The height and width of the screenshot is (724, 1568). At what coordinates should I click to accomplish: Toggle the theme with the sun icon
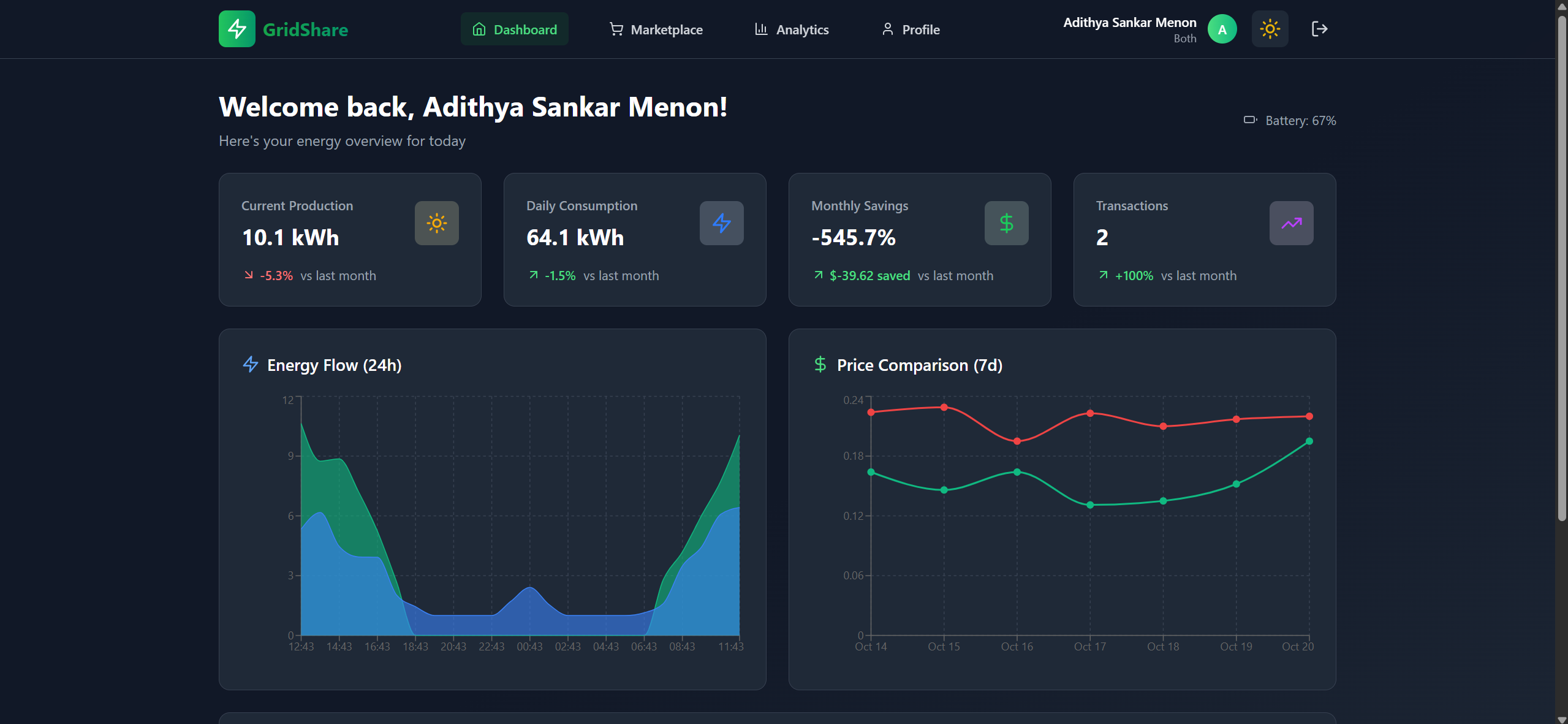point(1270,28)
